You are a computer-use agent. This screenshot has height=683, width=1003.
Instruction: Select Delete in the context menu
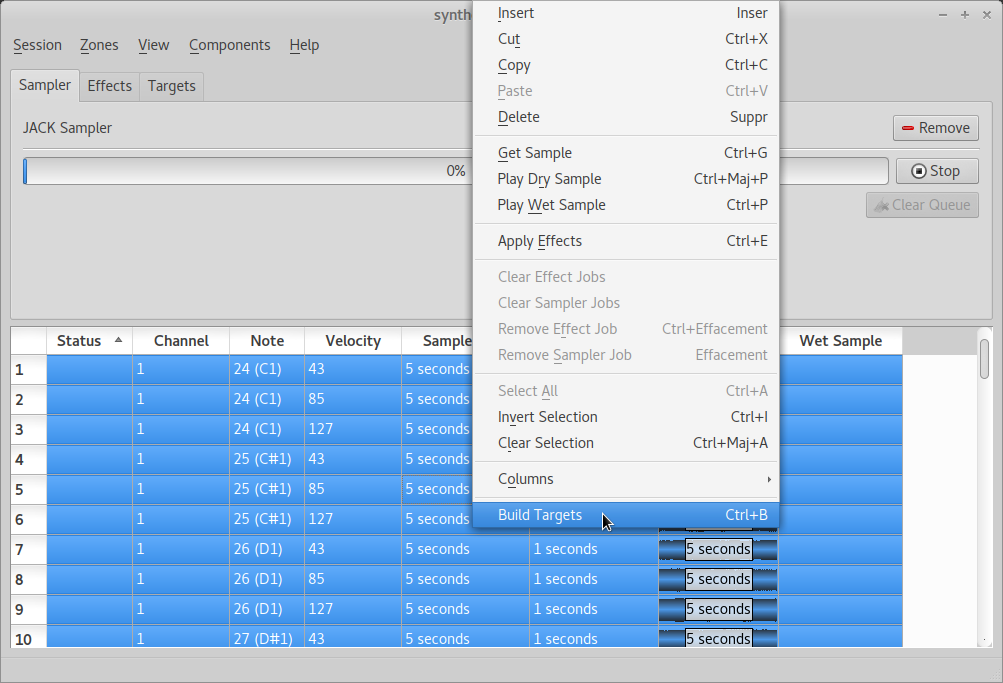626,117
